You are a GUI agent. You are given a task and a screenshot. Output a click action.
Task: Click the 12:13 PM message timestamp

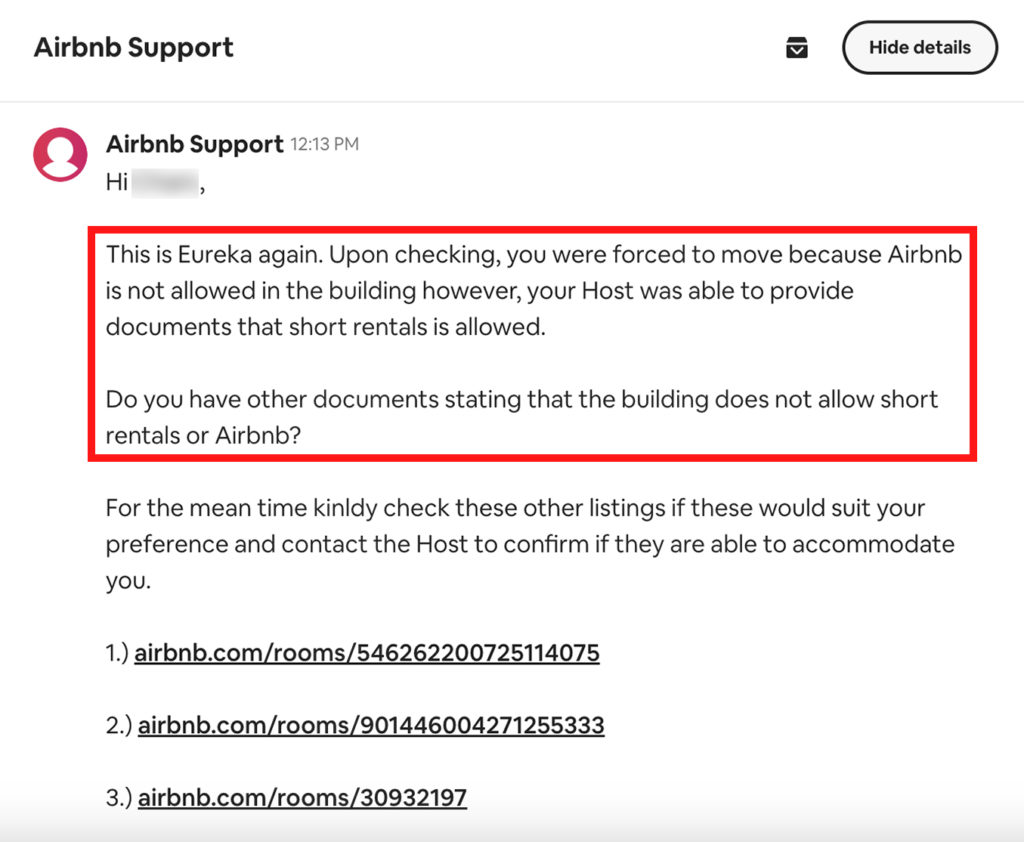point(324,145)
